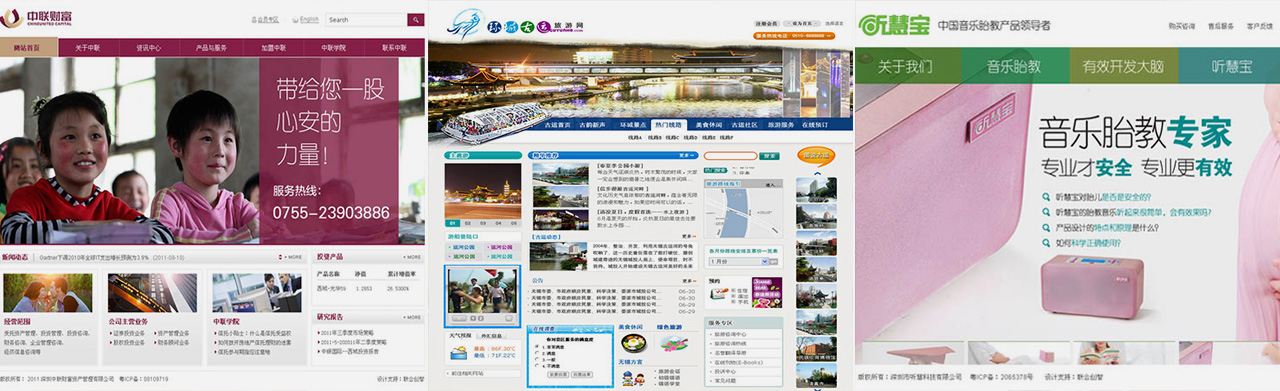Select second radio option in online poll
Image resolution: width=1280 pixels, height=391 pixels.
537,353
